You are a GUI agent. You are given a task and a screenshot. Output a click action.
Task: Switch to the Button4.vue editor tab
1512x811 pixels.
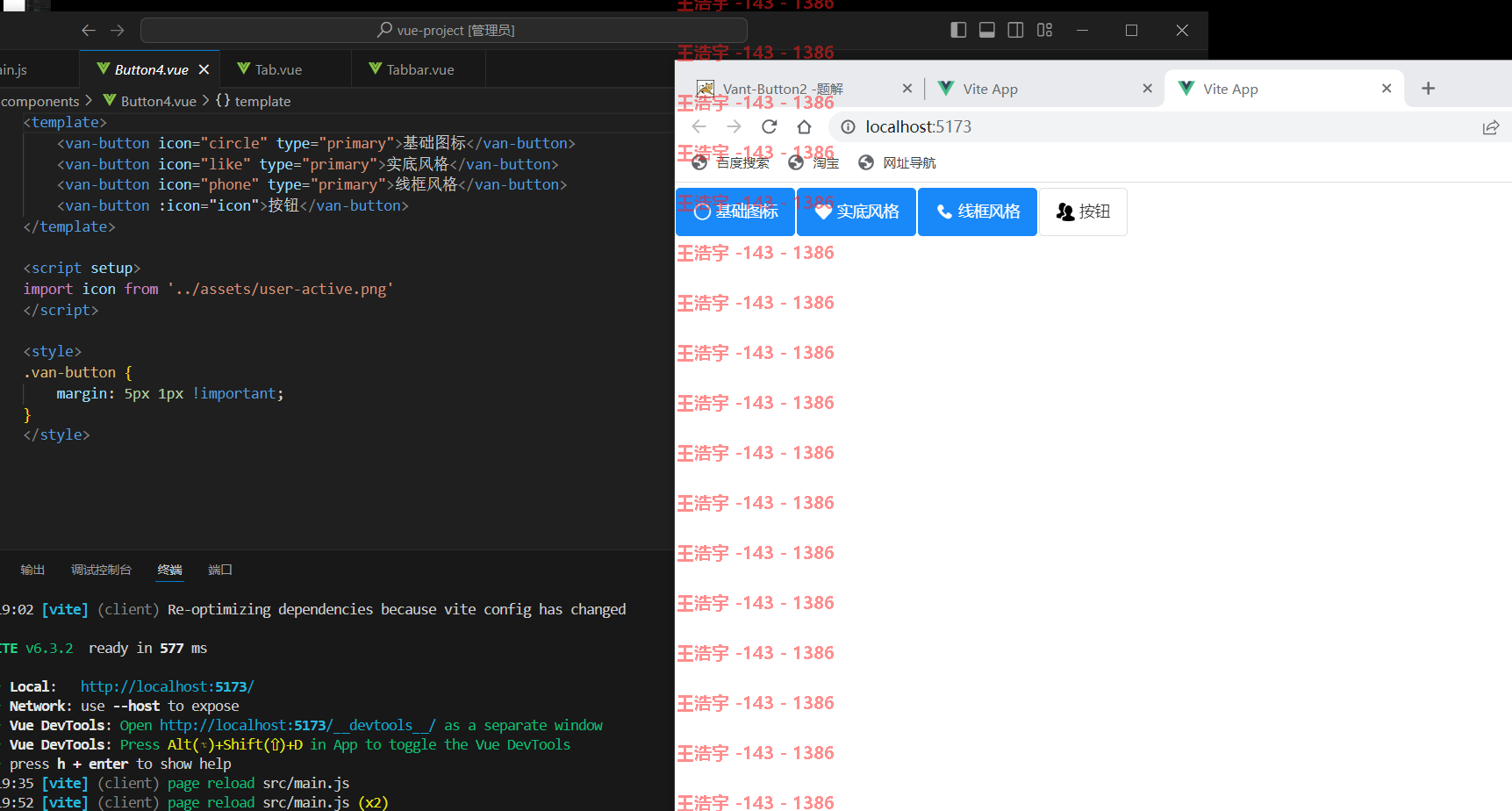tap(151, 69)
